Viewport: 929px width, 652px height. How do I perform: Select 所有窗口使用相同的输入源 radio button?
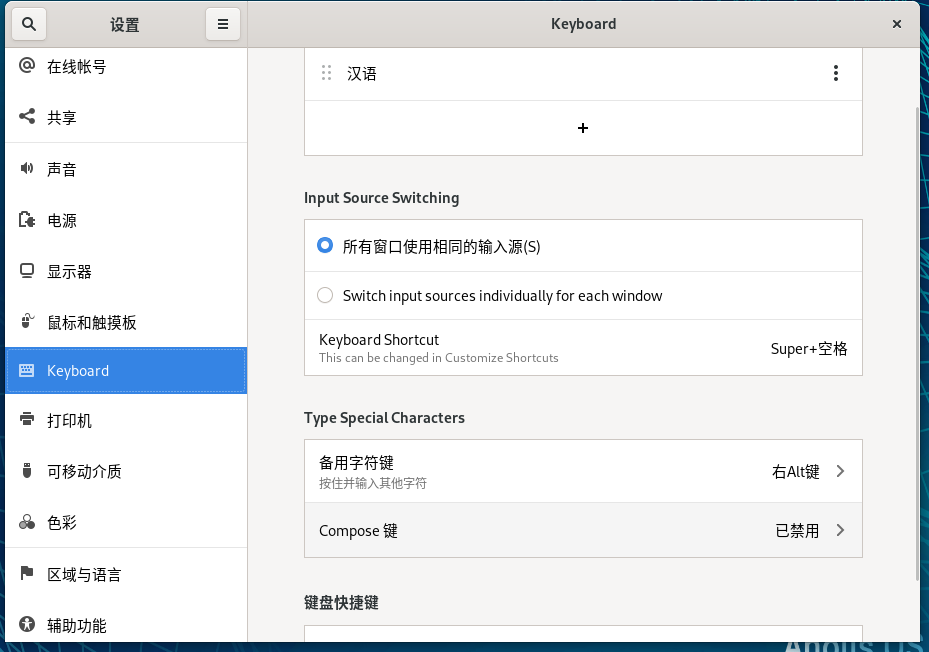pos(325,246)
